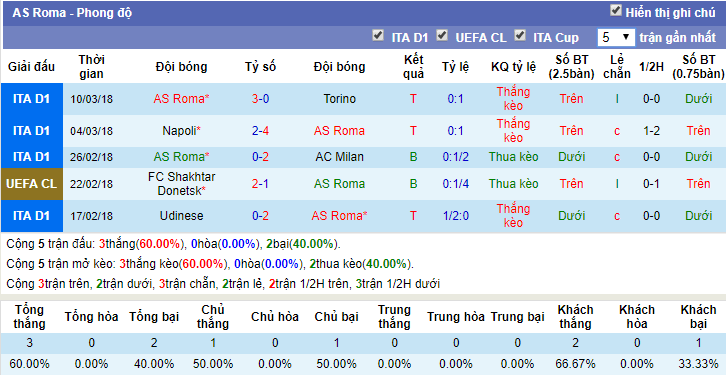726x375 pixels.
Task: Click the ITA D1 badge on the Udinese row
Action: [31, 216]
